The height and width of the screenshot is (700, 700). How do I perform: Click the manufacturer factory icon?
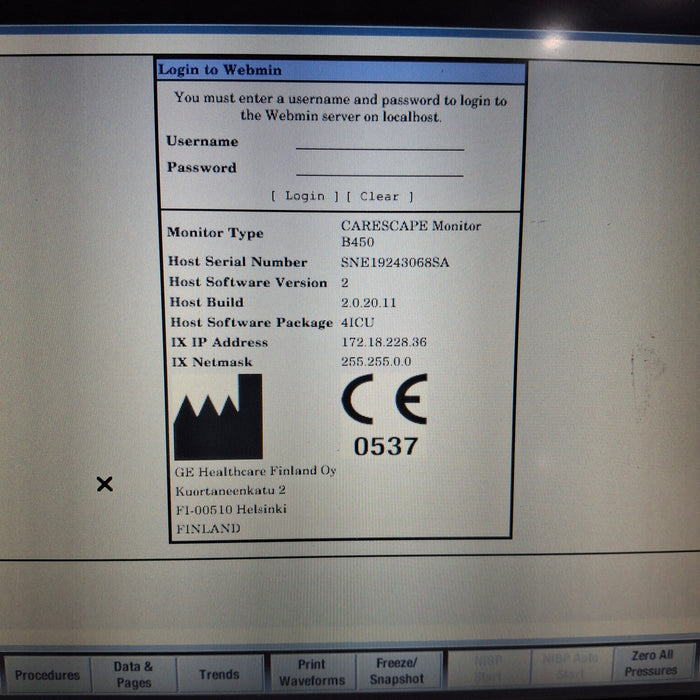(218, 417)
